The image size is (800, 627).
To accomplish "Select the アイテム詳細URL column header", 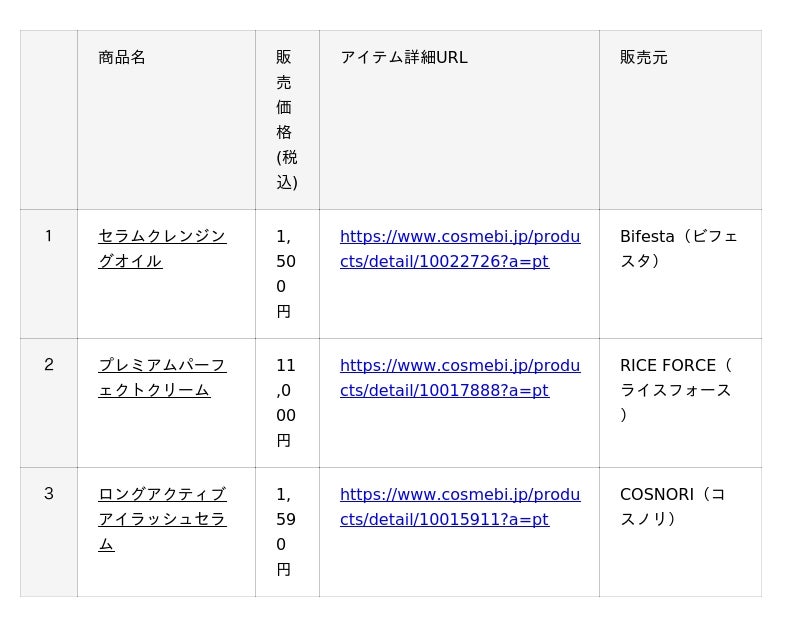I will pyautogui.click(x=404, y=58).
